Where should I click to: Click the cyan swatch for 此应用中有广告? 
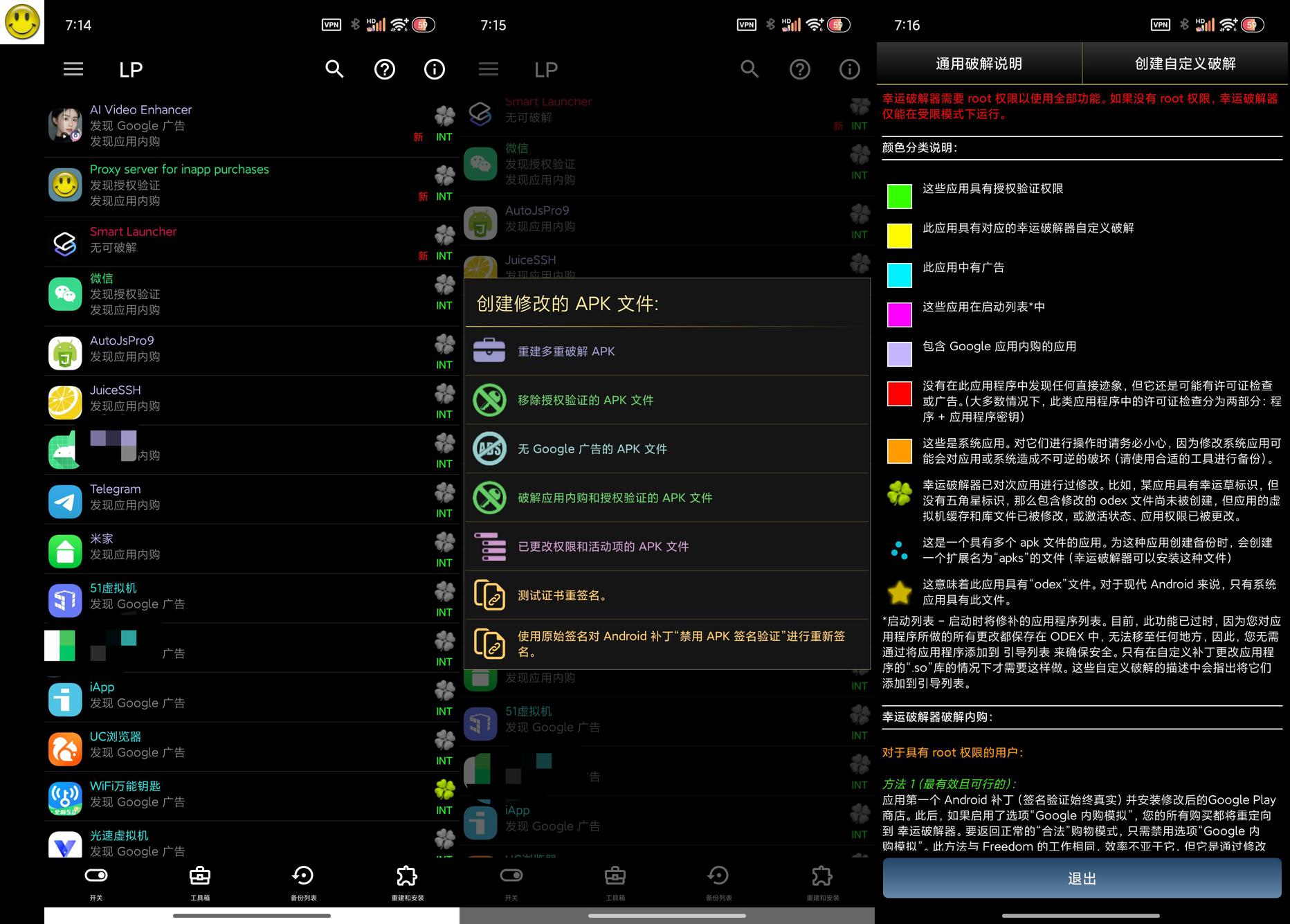[900, 275]
